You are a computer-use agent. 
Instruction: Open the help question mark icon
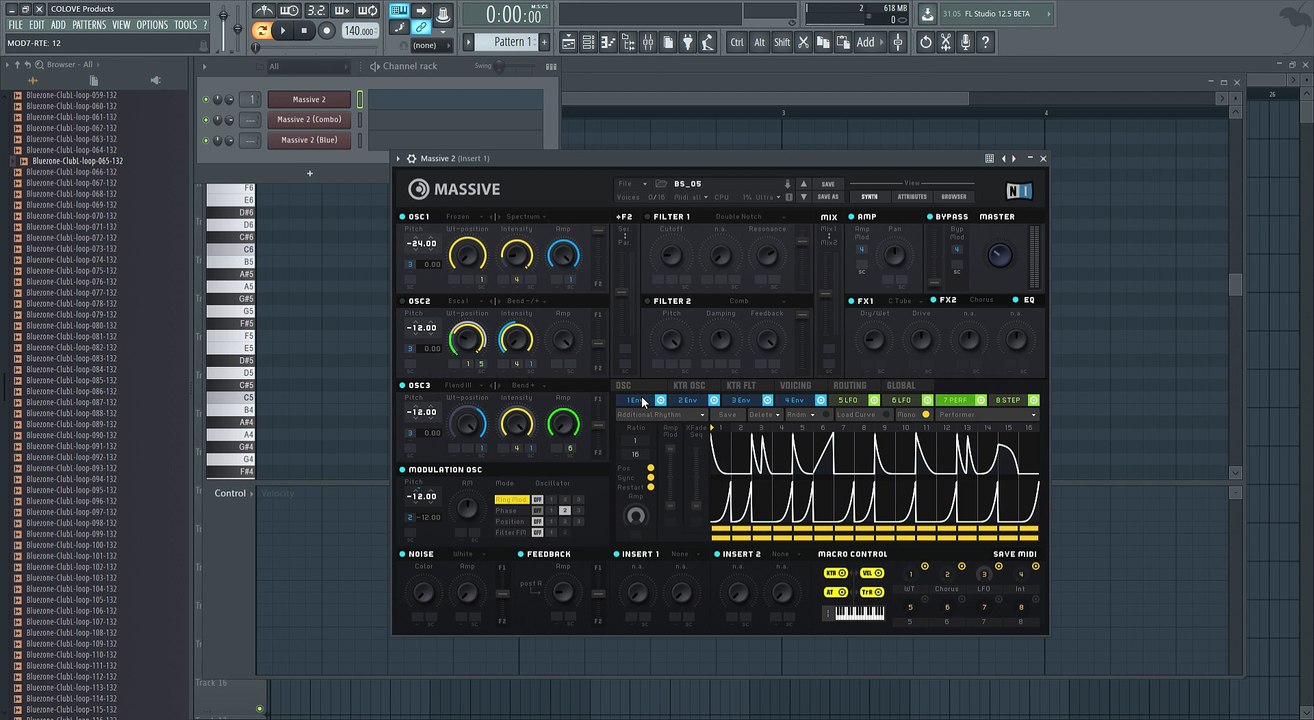pyautogui.click(x=986, y=42)
